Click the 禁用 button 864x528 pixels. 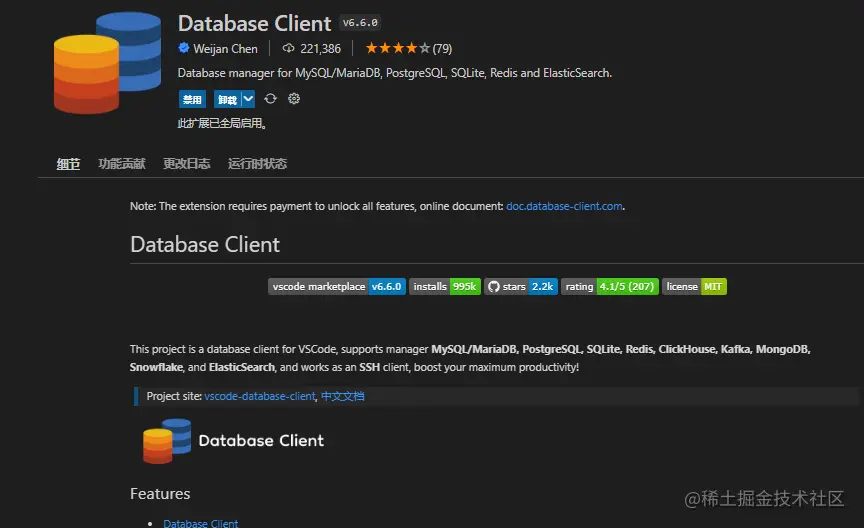[x=191, y=99]
